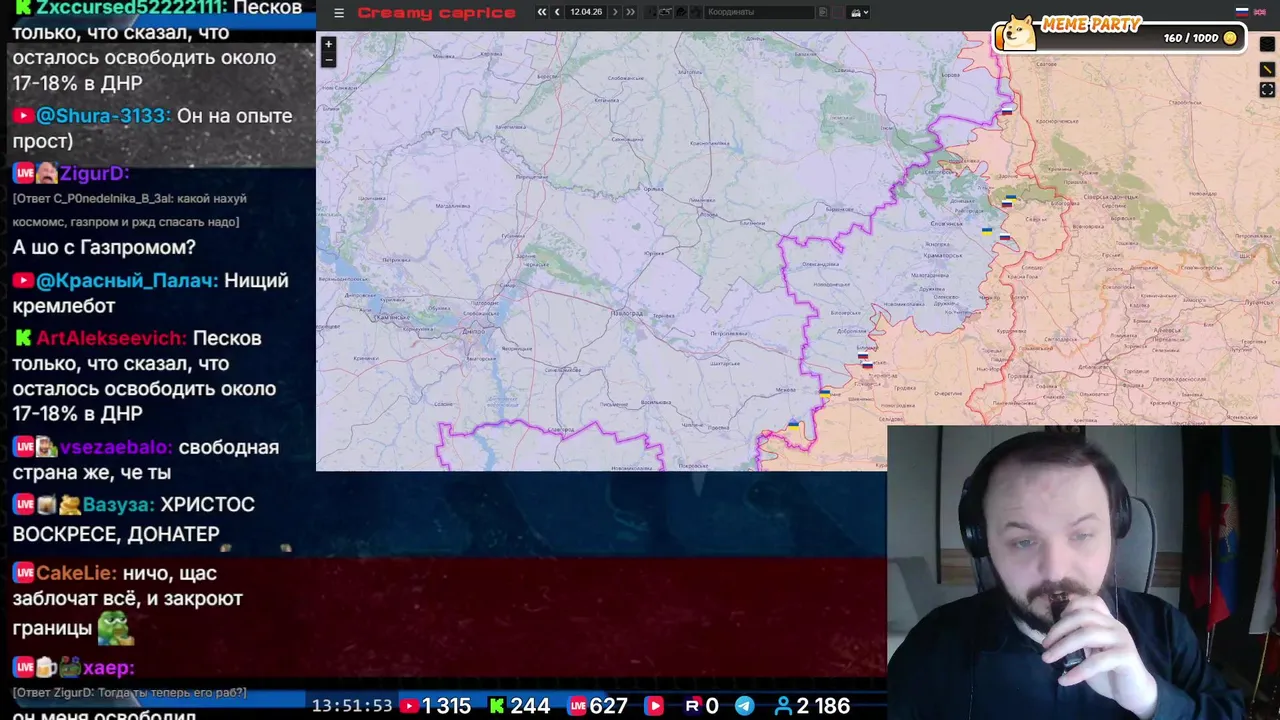Viewport: 1280px width, 720px height.
Task: Open the map layers stack icon
Action: tap(1267, 44)
